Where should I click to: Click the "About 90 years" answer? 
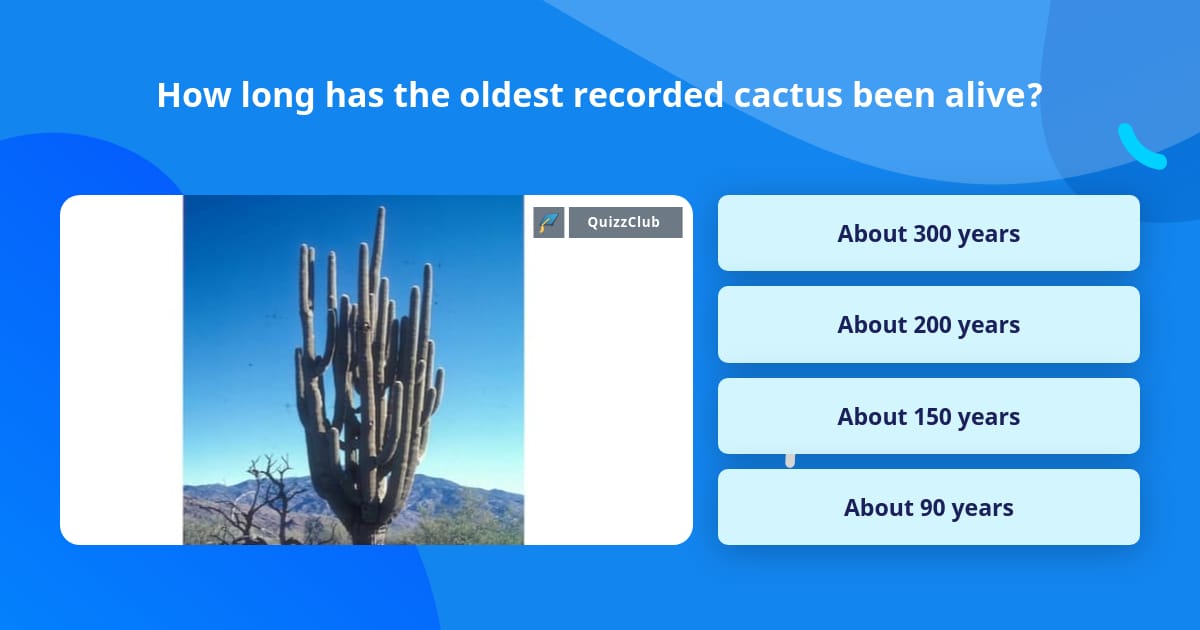[928, 507]
